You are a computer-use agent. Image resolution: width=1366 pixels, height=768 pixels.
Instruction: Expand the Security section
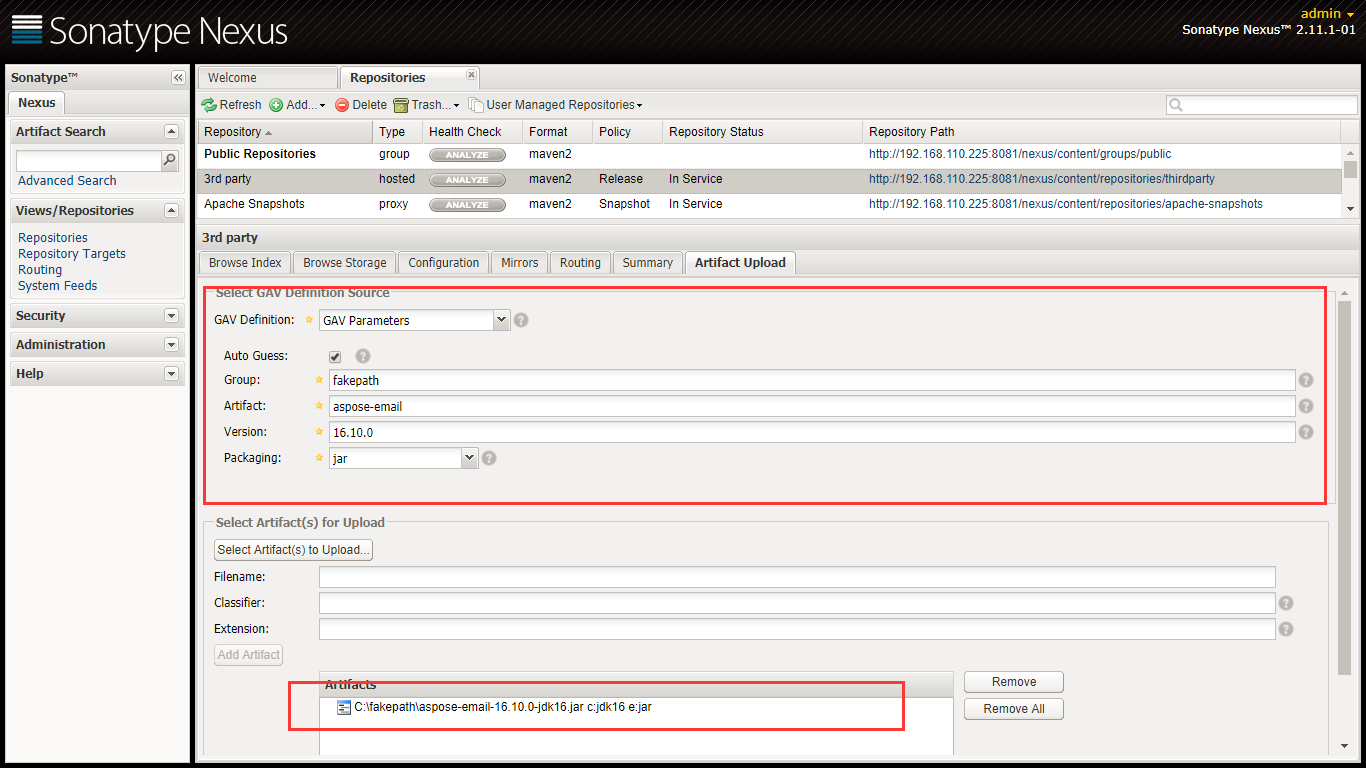tap(171, 316)
